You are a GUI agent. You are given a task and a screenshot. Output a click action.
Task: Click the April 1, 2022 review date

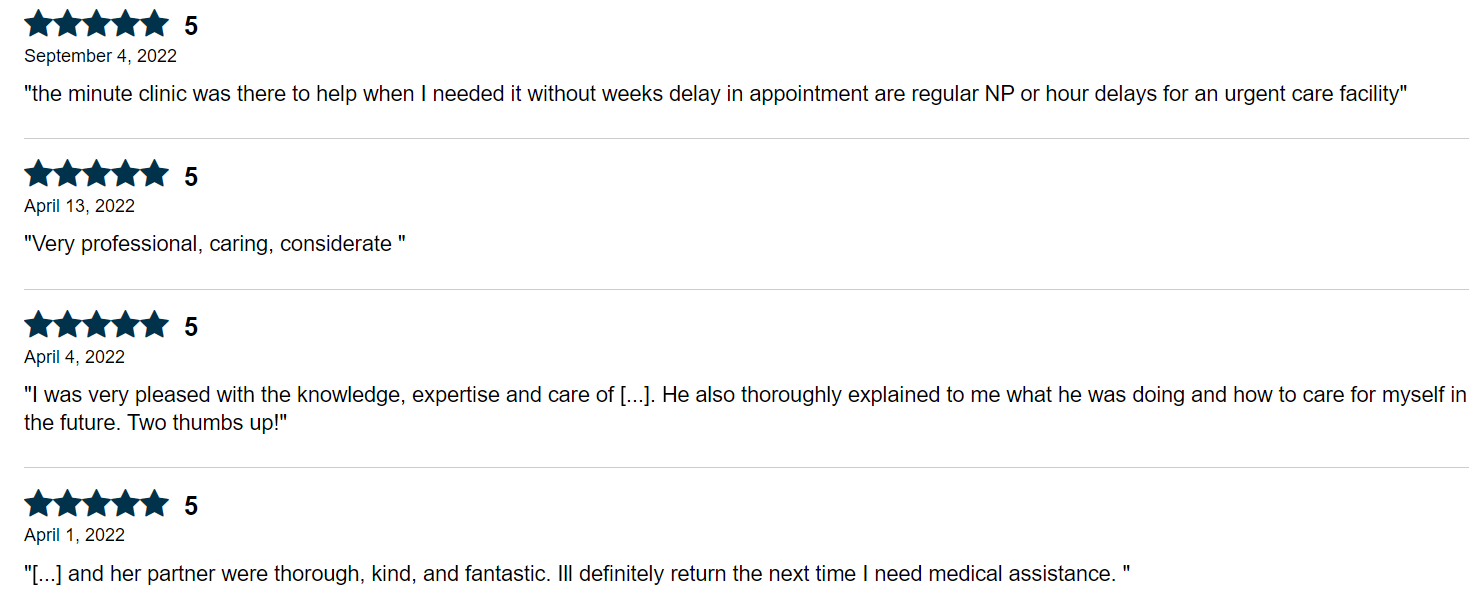click(74, 535)
